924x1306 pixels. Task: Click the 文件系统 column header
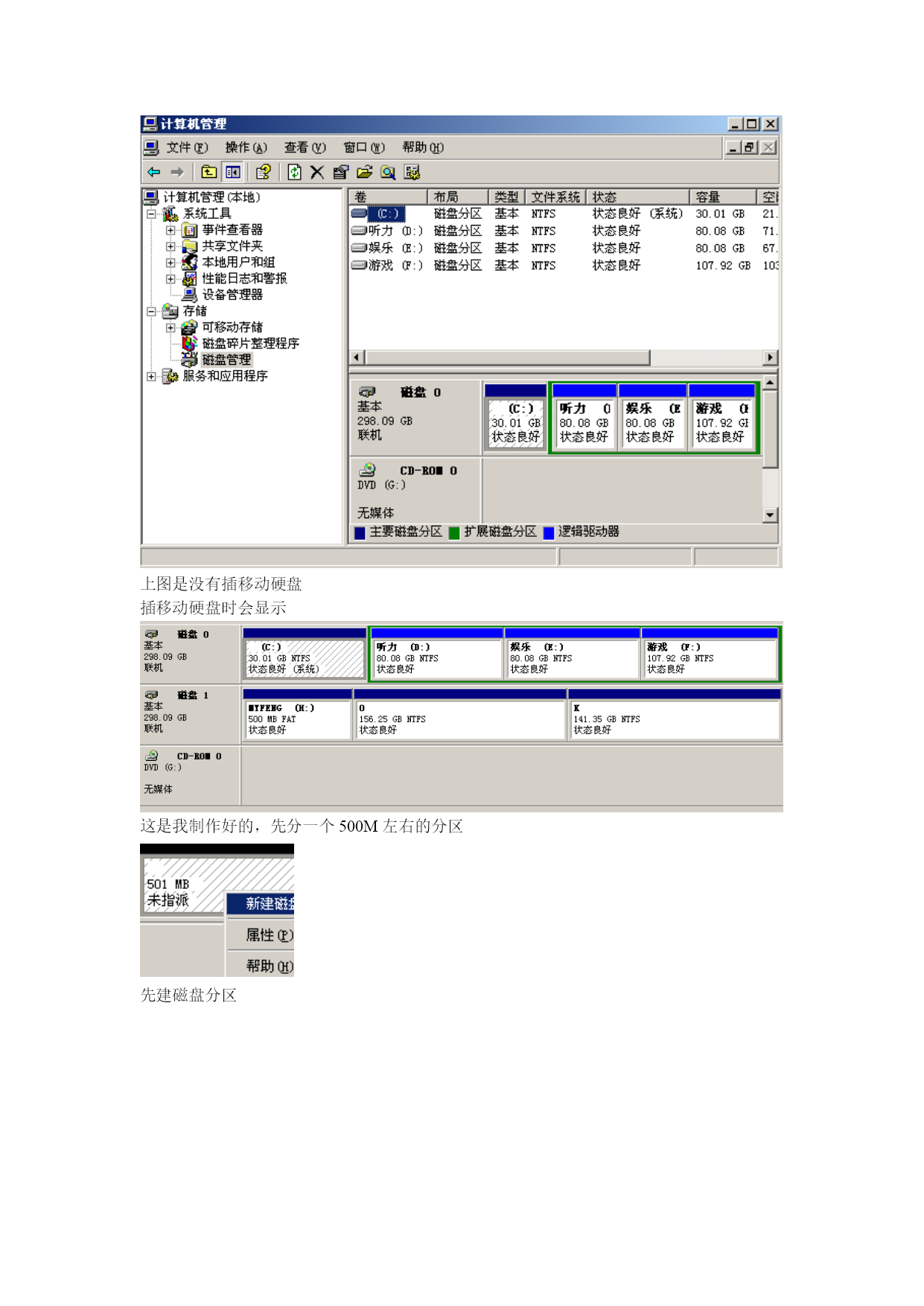pyautogui.click(x=555, y=197)
